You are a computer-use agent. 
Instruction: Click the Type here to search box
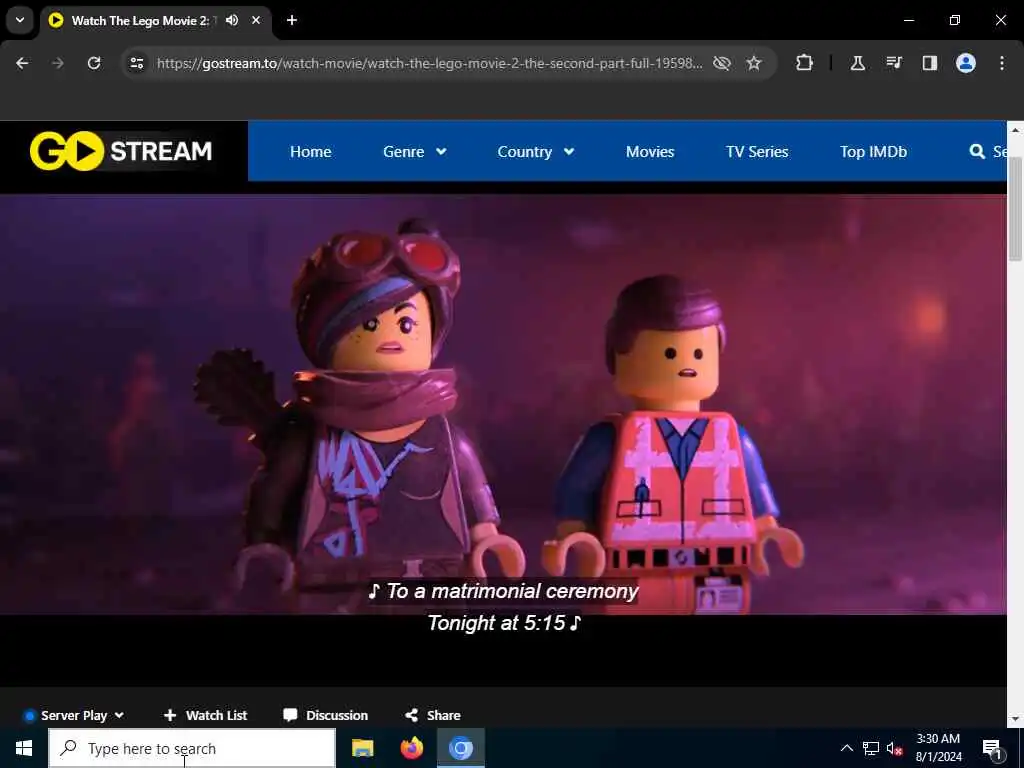[x=192, y=748]
